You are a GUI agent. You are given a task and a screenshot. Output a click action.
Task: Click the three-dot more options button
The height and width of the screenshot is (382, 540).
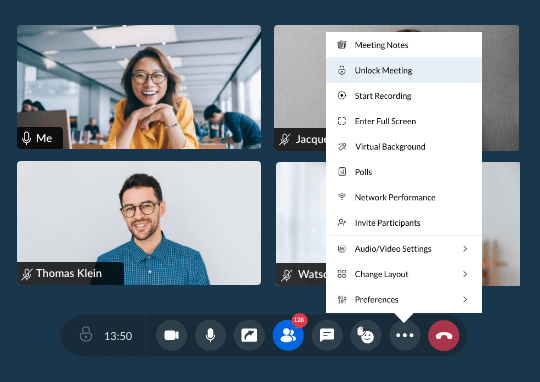pyautogui.click(x=405, y=335)
